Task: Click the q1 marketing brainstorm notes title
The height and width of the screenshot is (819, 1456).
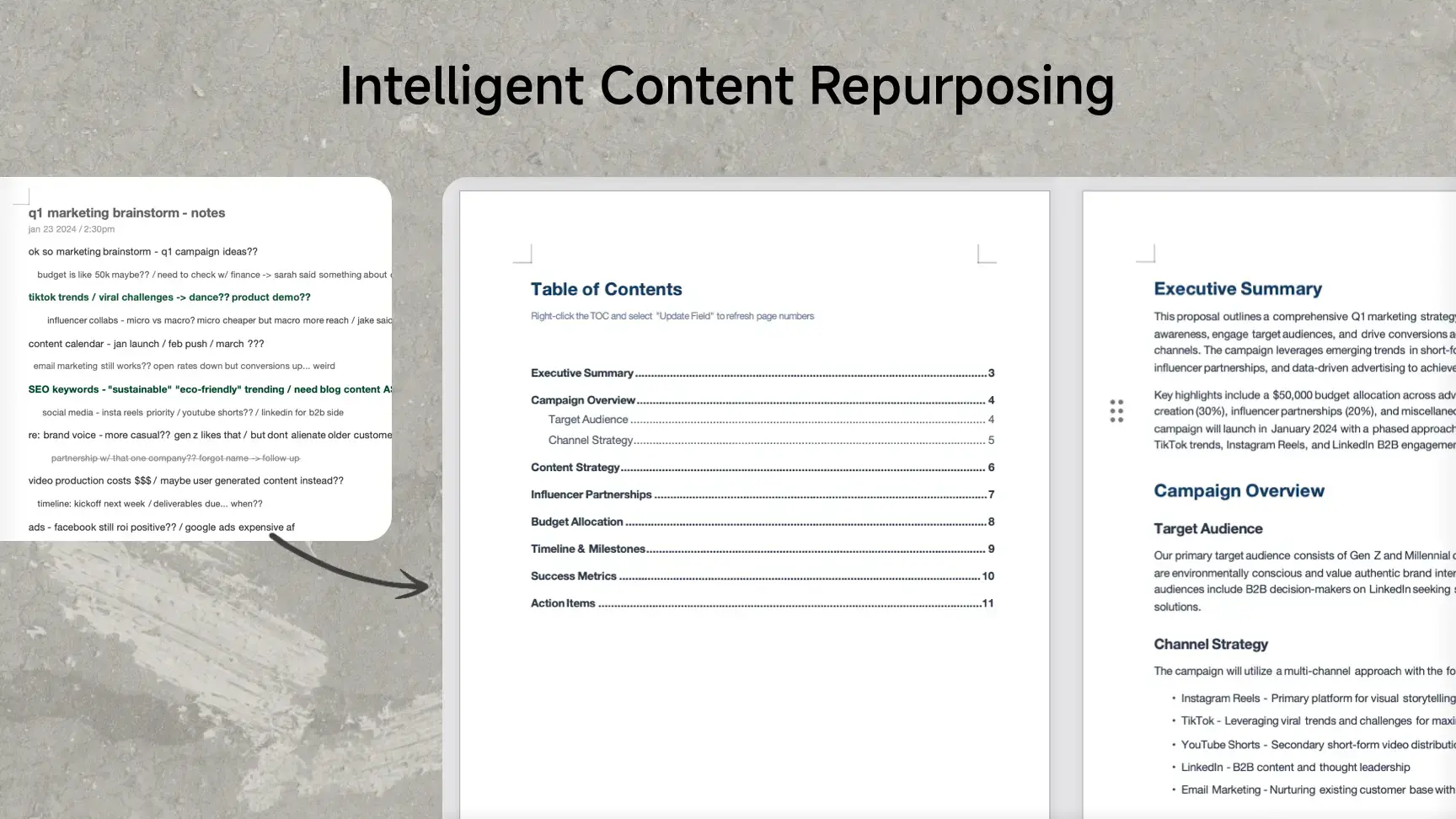Action: [x=126, y=212]
